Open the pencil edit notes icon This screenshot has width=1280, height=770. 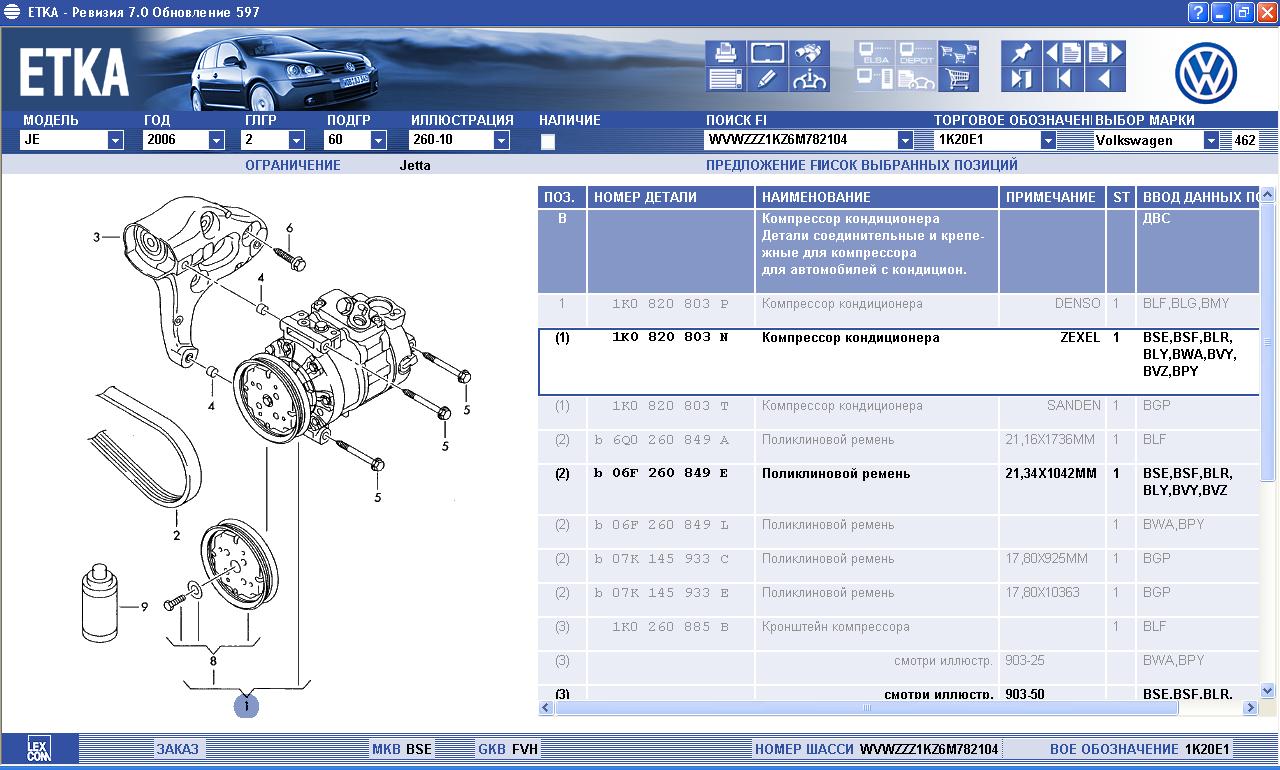[767, 79]
